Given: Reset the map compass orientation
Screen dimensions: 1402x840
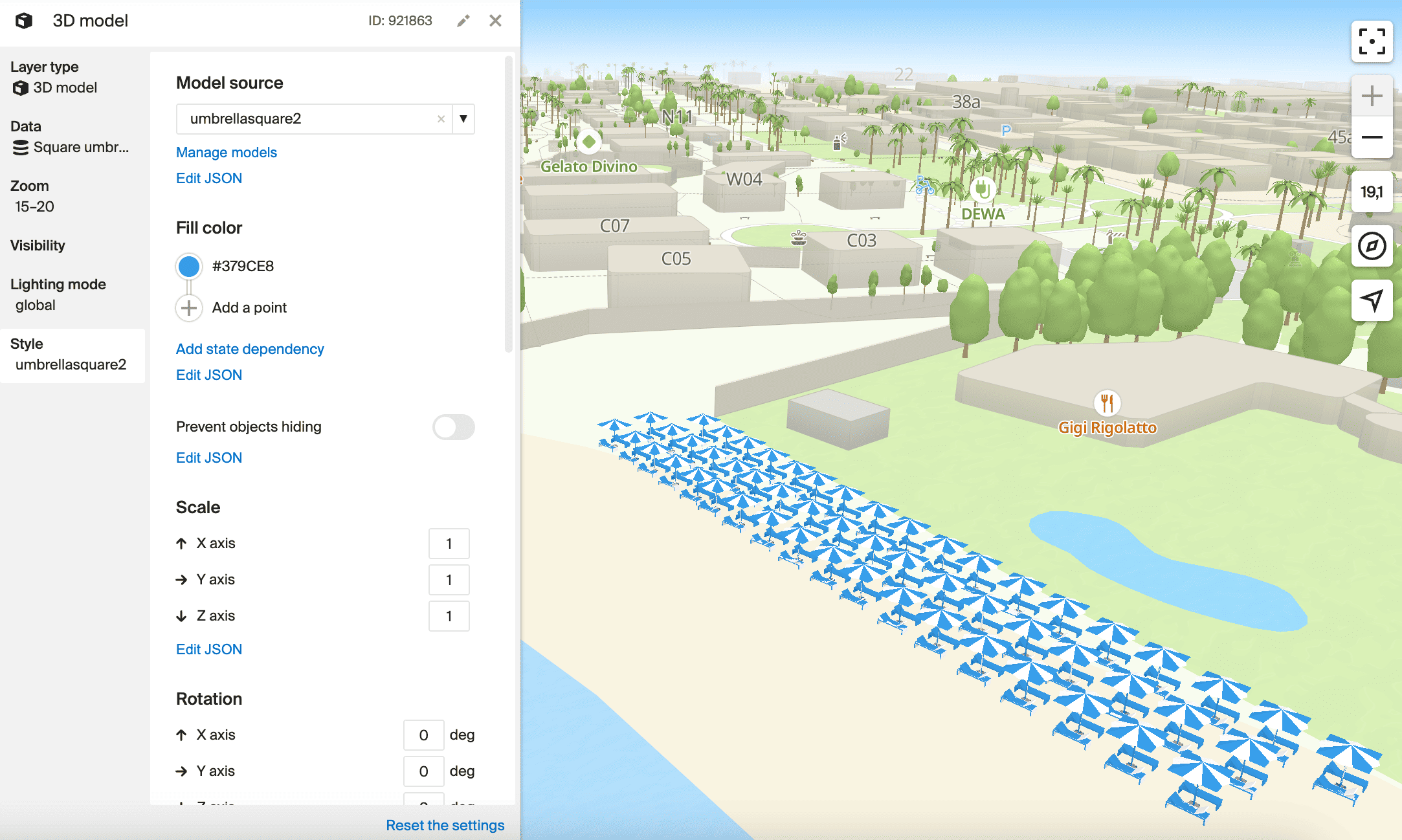Looking at the screenshot, I should (x=1372, y=246).
